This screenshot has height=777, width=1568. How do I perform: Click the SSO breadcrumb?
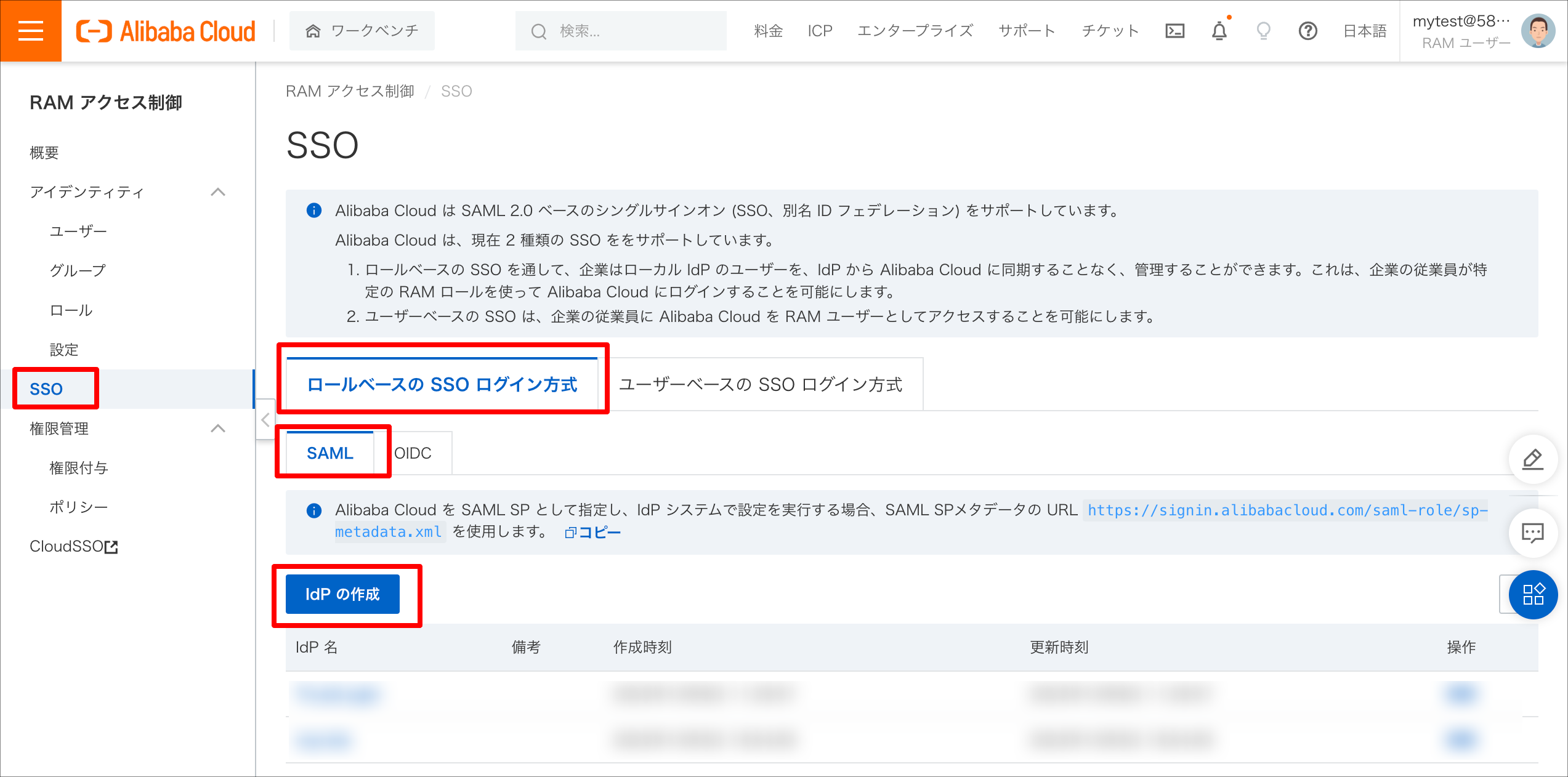coord(456,91)
